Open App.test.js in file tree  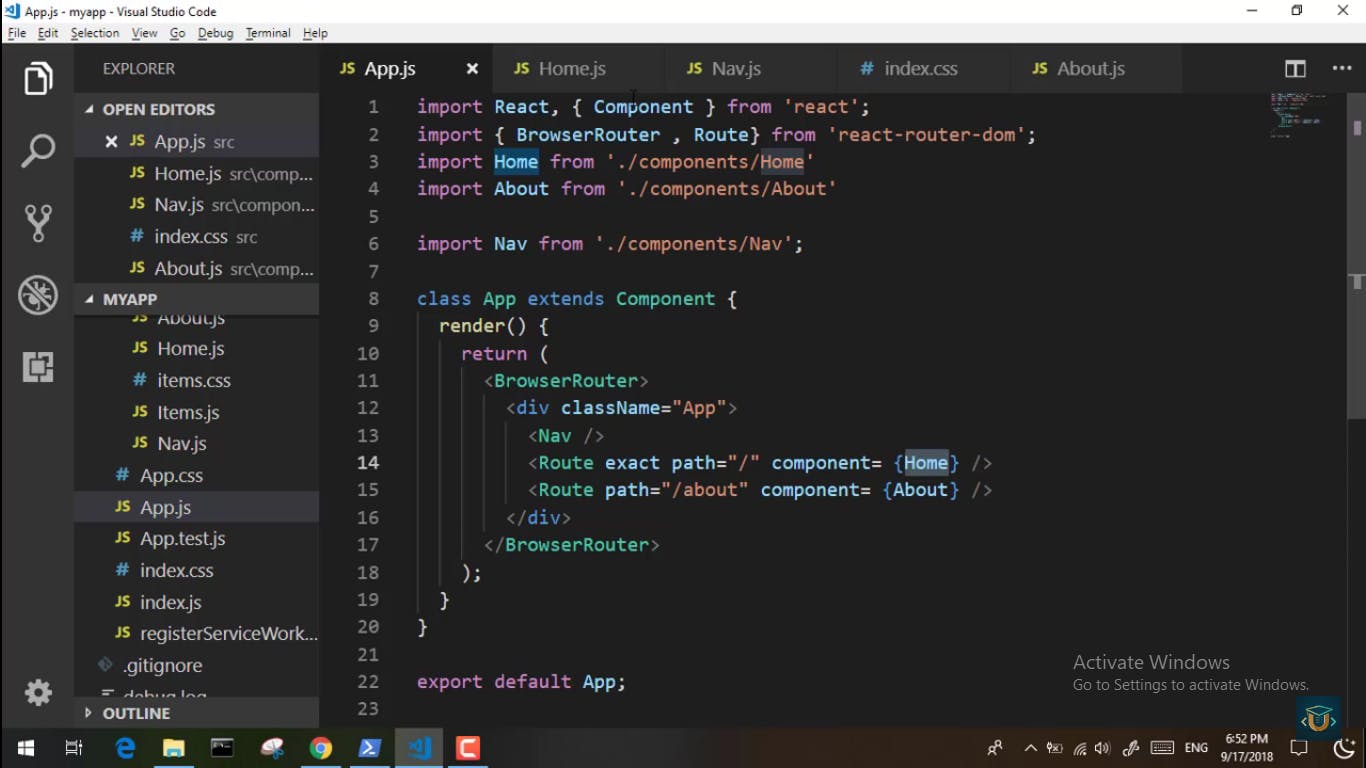coord(197,538)
